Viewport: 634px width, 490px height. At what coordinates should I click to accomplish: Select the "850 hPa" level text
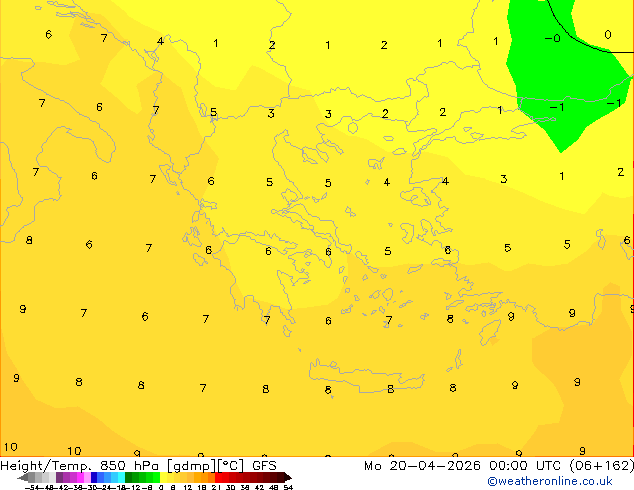click(x=129, y=466)
